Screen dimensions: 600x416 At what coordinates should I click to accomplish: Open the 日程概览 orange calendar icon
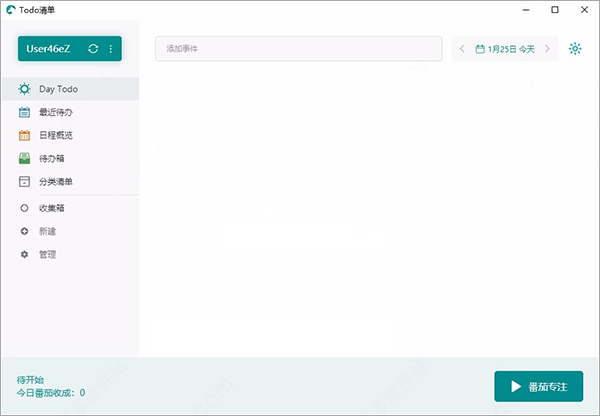click(x=24, y=135)
